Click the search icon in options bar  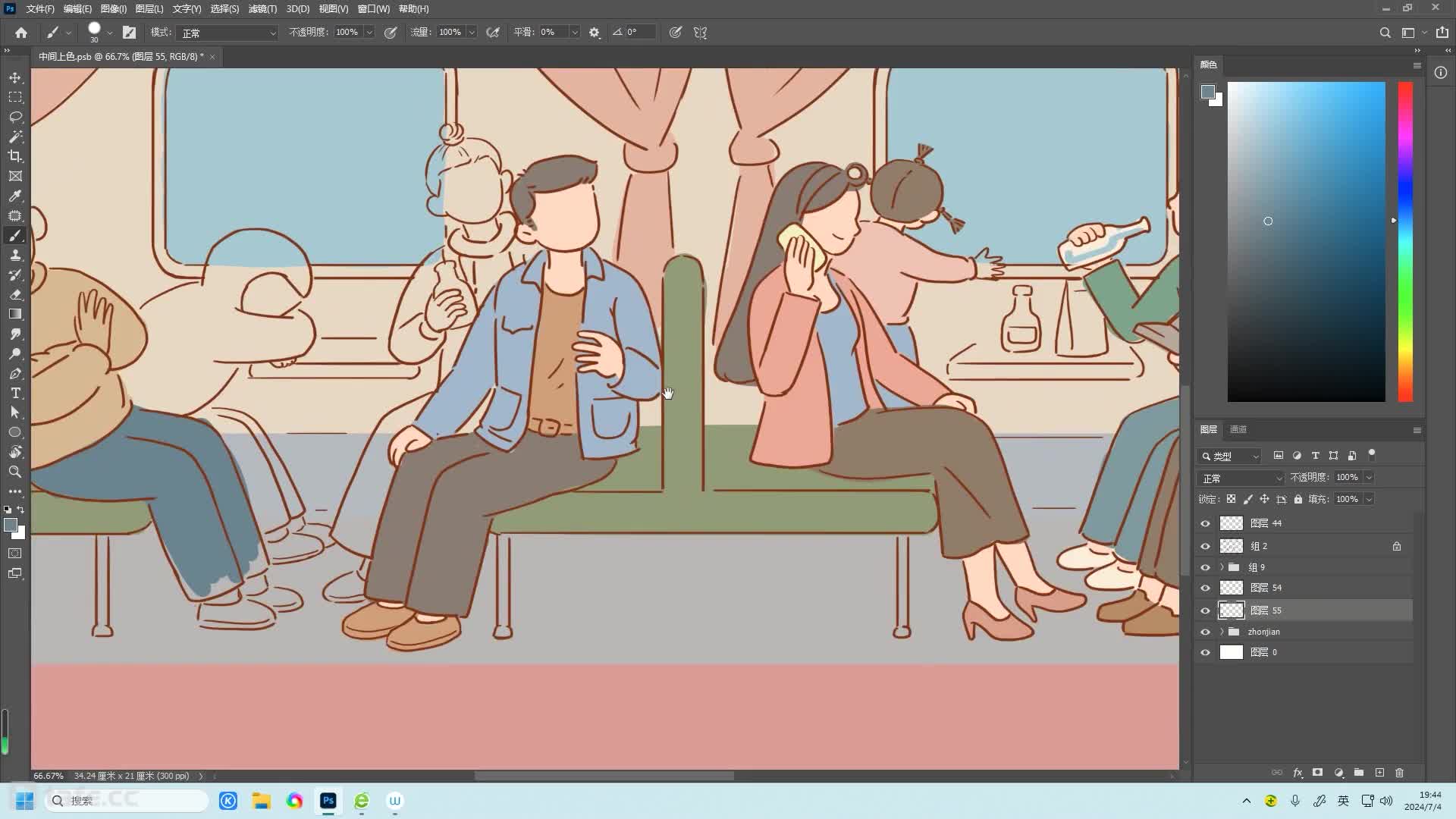(1385, 33)
